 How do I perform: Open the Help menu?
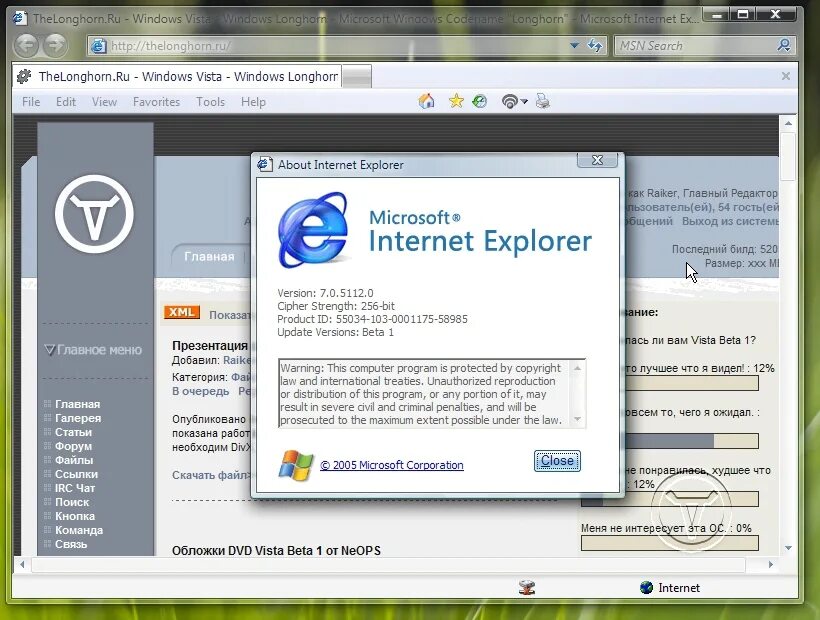[253, 102]
